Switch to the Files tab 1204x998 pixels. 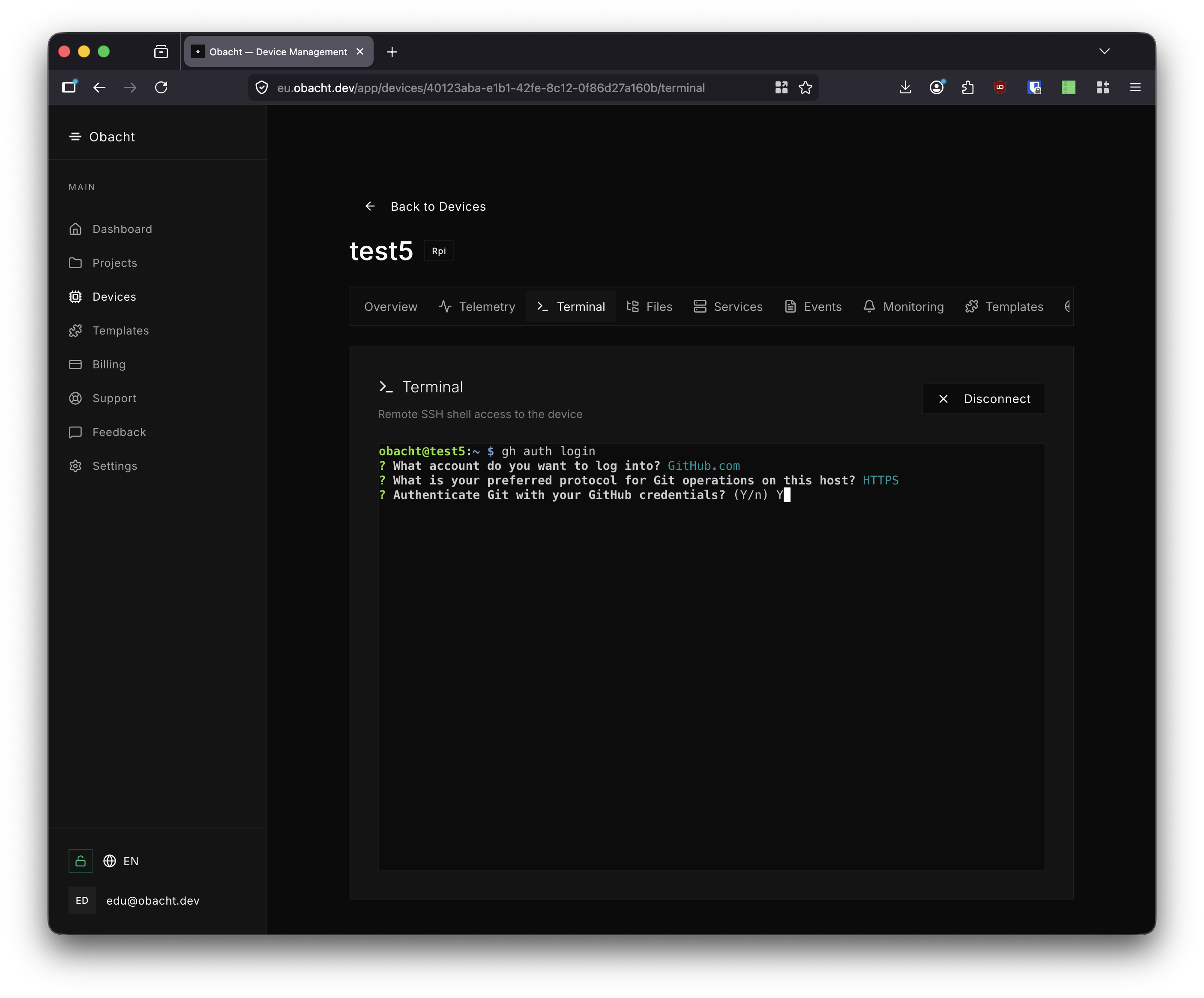[x=650, y=307]
